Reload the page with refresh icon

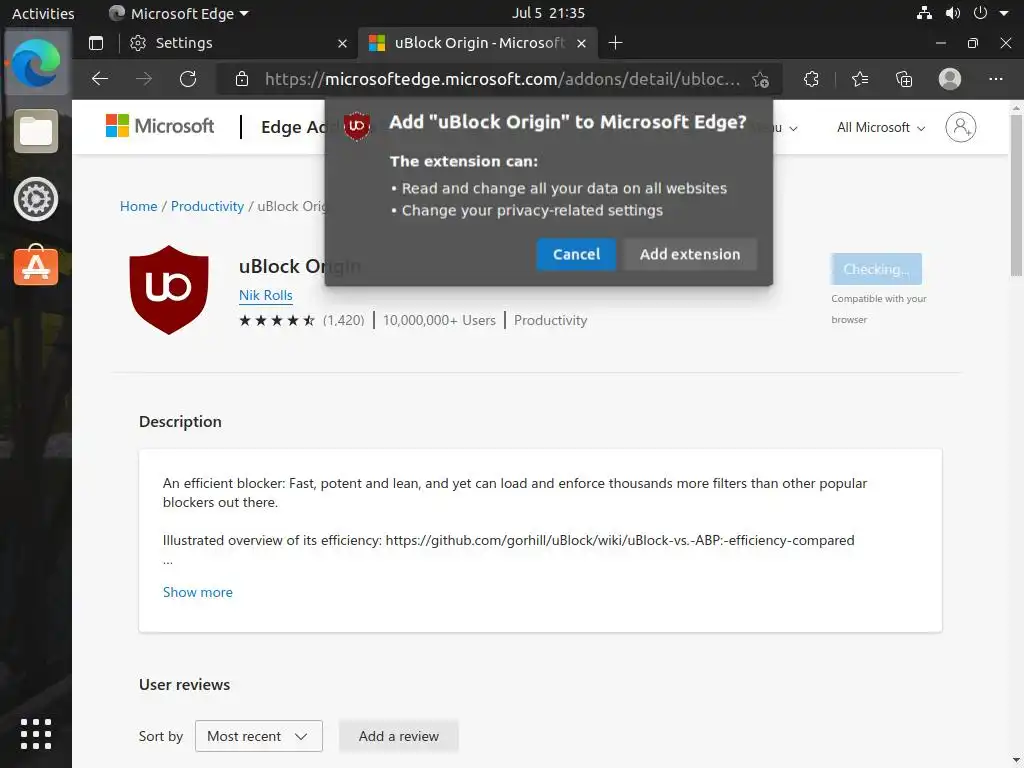(x=188, y=79)
